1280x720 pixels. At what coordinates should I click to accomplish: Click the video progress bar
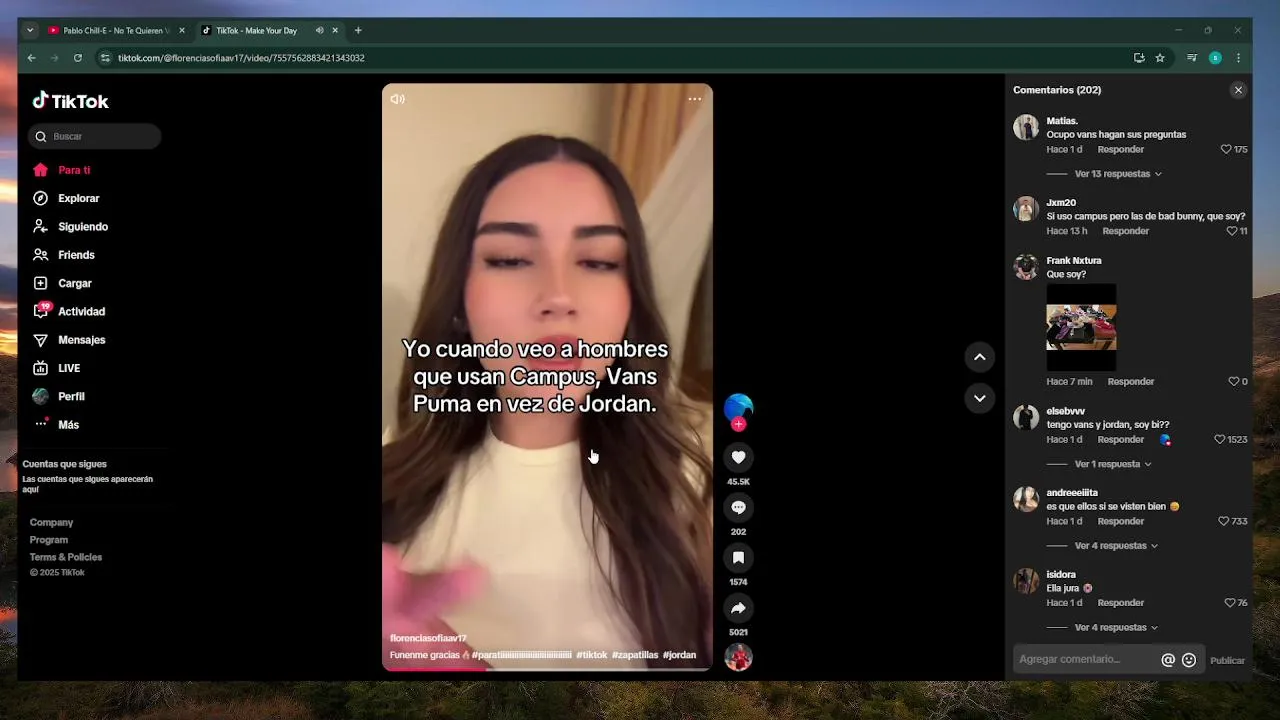(x=547, y=669)
